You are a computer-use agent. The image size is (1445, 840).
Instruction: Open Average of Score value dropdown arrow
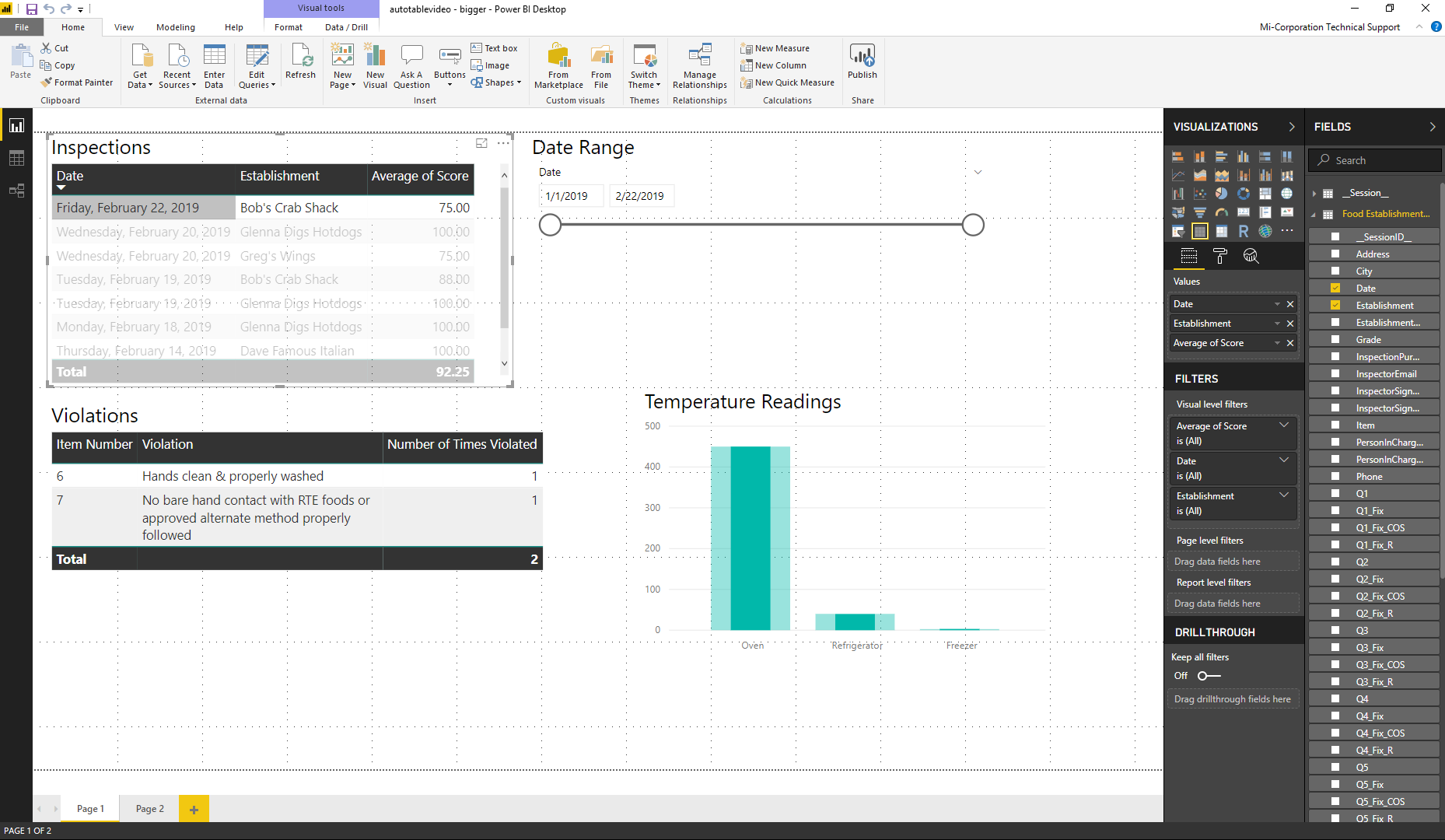(1277, 343)
